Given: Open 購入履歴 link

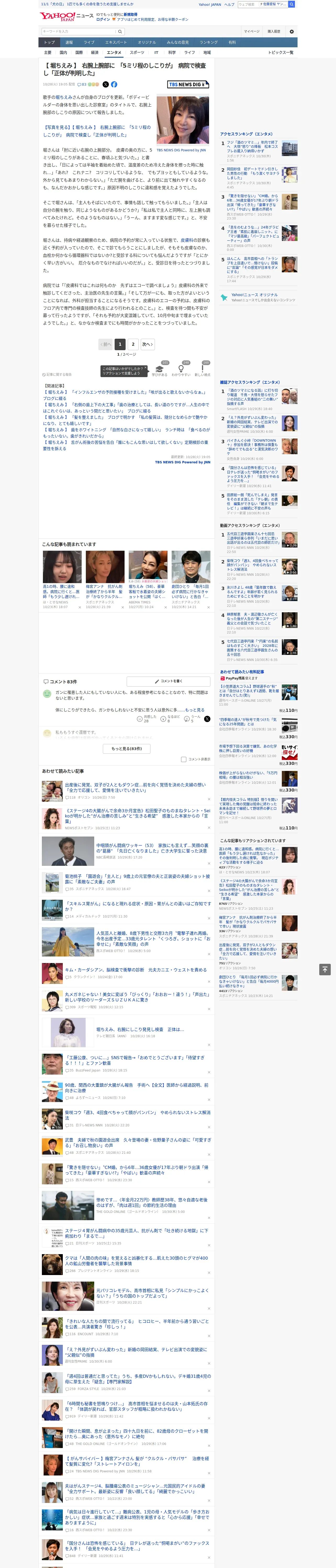Looking at the screenshot, I should (x=274, y=32).
